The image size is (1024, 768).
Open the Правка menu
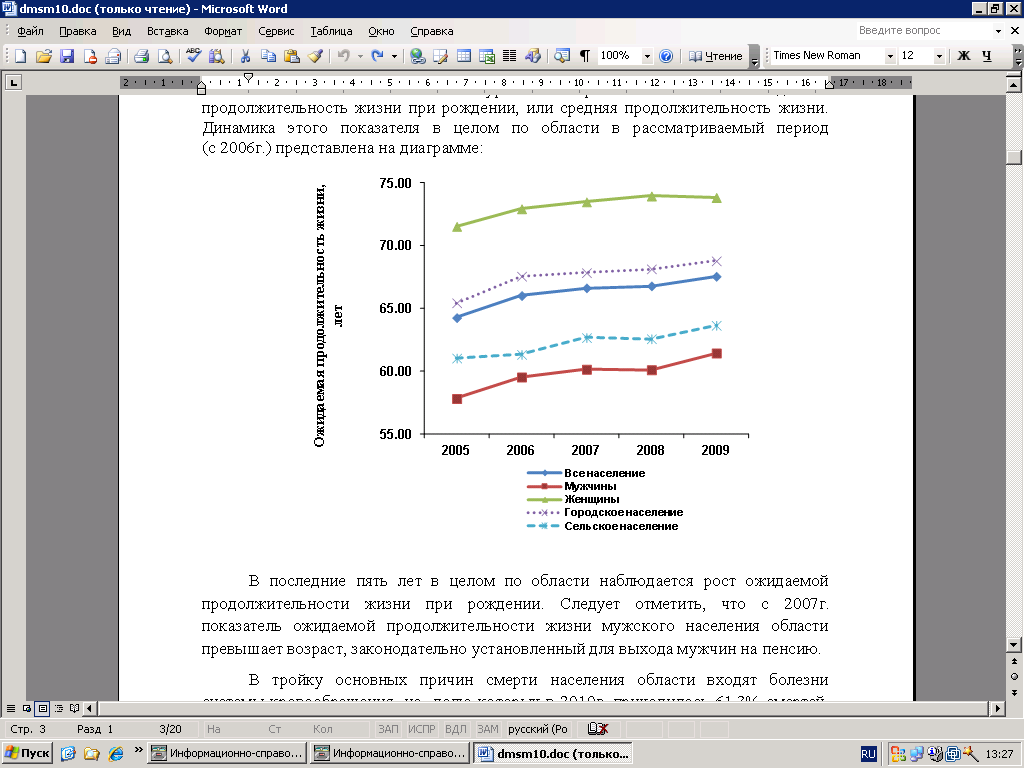click(78, 31)
